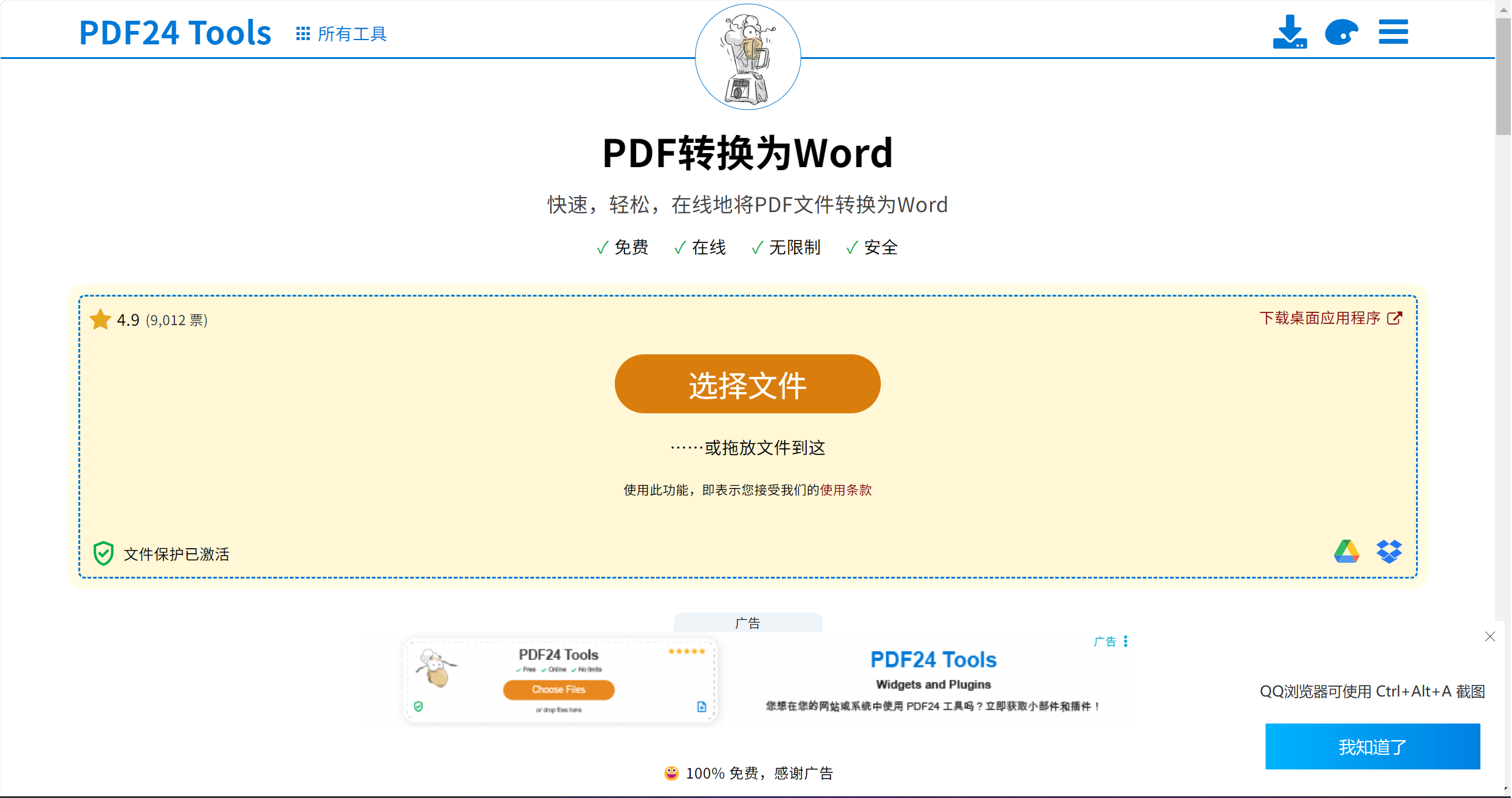Click the 我知道了 button
The width and height of the screenshot is (1512, 798).
(x=1372, y=746)
